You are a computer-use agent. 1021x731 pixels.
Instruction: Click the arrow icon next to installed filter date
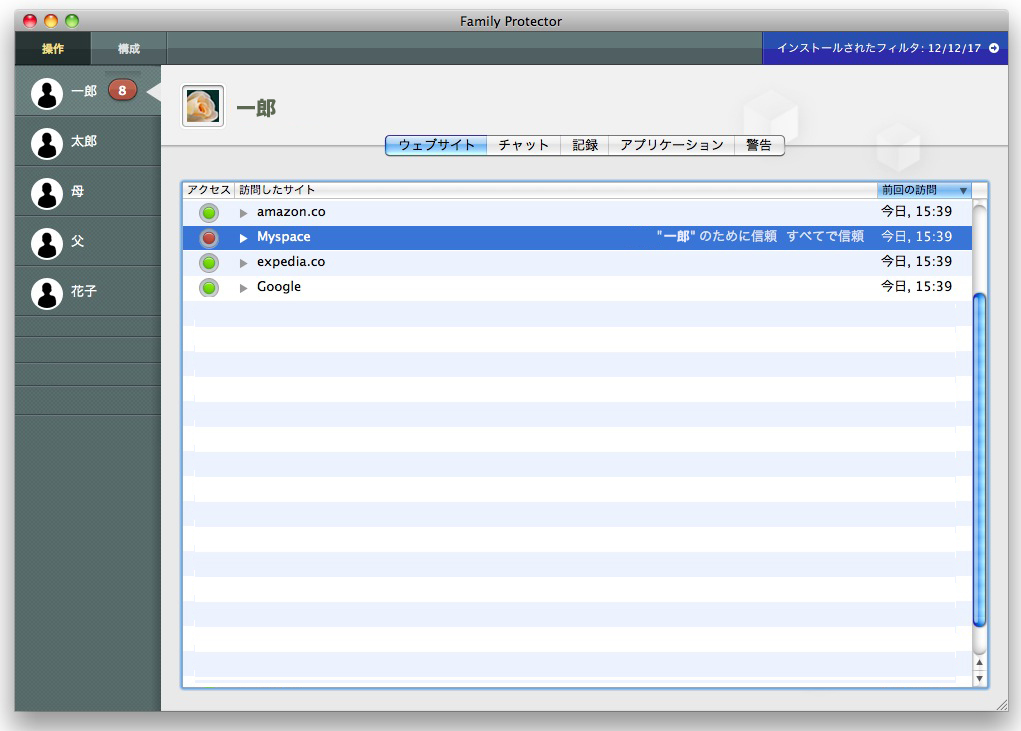(994, 48)
